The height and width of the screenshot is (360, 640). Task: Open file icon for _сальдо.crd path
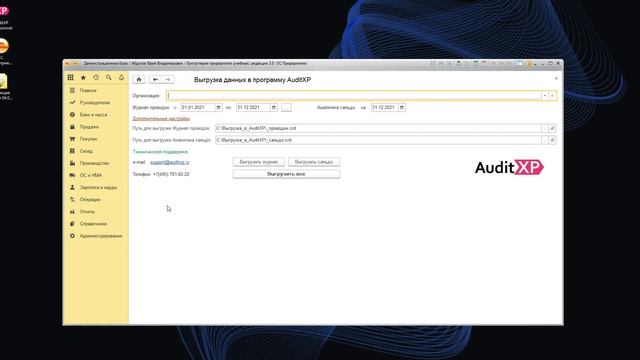[x=552, y=140]
